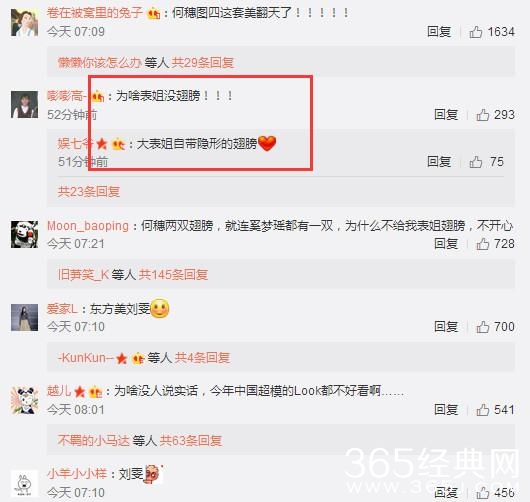Like 小羊小小样's comment with 456 likes
Viewport: 530px width, 502px height.
pos(483,493)
